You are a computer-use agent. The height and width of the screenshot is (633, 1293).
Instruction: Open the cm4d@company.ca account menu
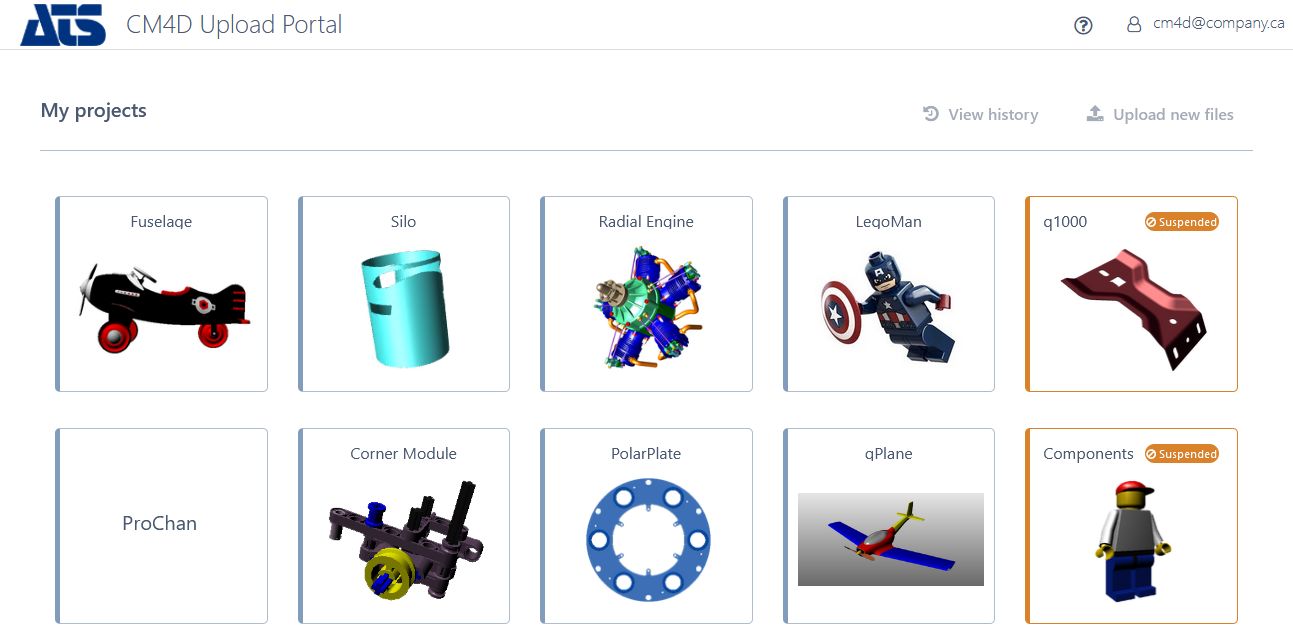(x=1218, y=23)
